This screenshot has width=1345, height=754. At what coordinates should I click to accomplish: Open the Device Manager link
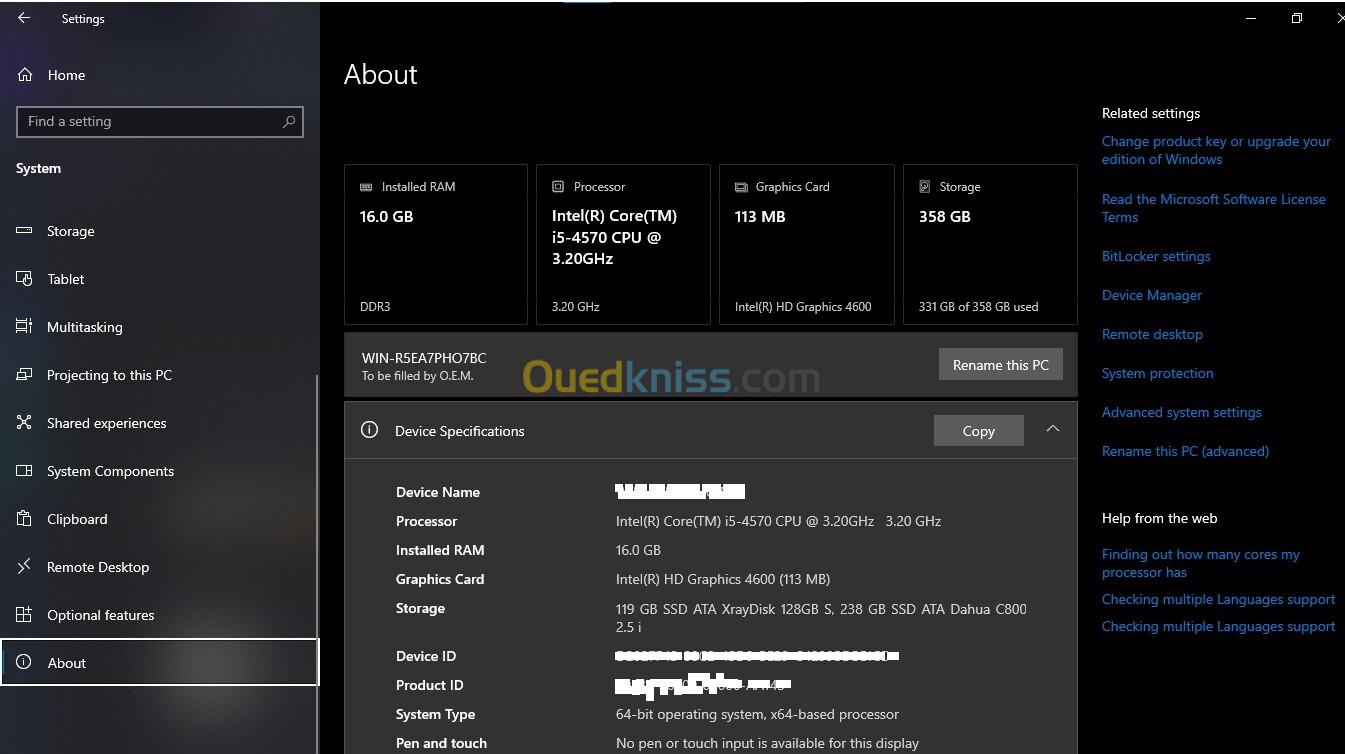click(x=1151, y=295)
